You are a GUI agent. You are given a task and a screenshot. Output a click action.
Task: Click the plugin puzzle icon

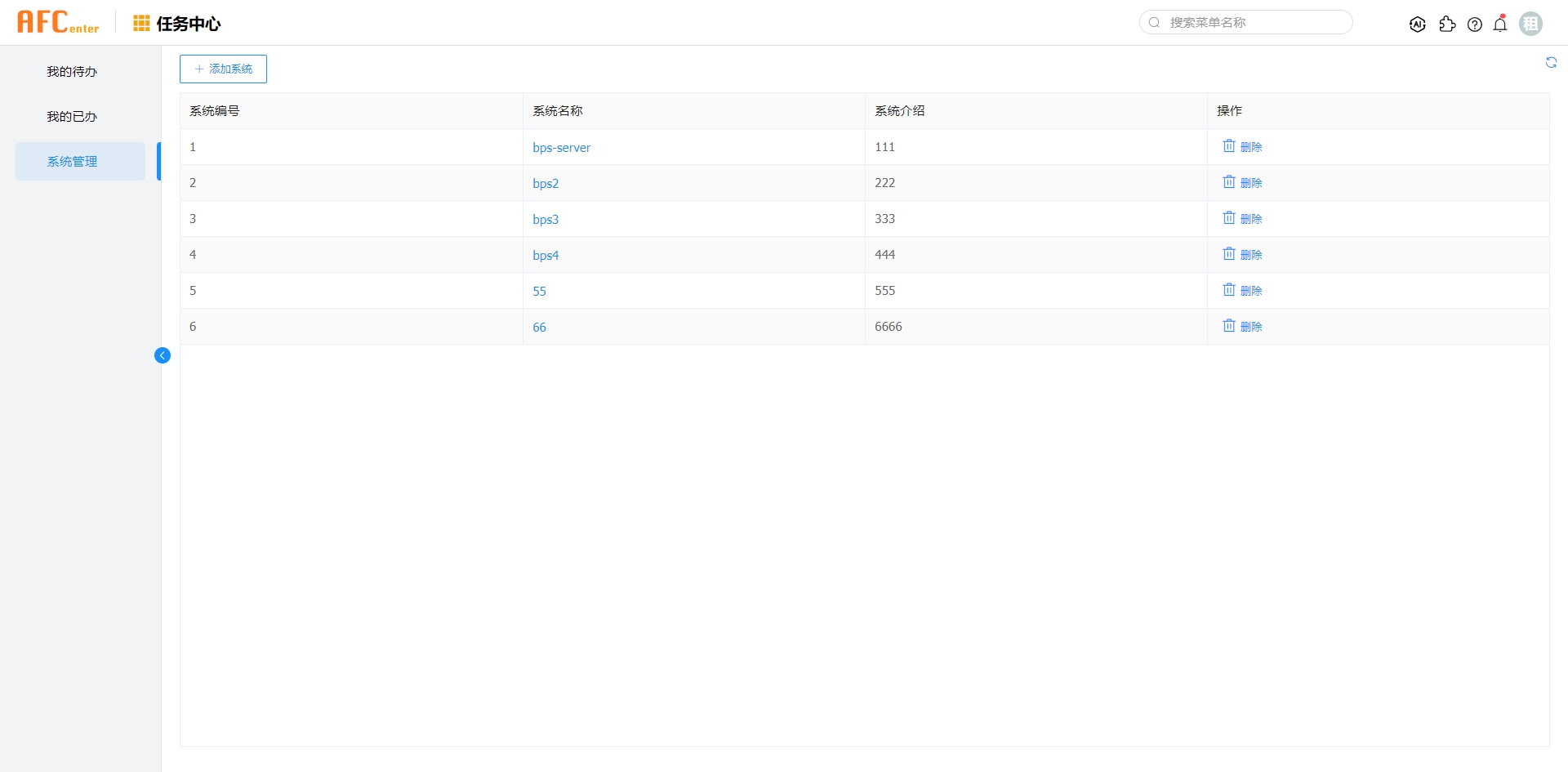tap(1447, 24)
